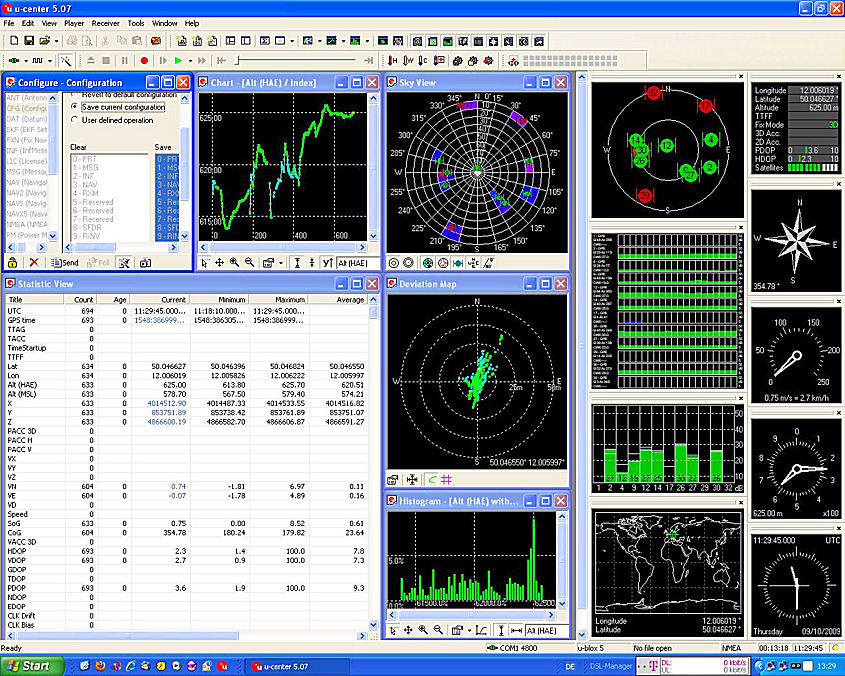Open the dropdown arrow next to the Play button
This screenshot has height=676, width=845.
point(189,60)
